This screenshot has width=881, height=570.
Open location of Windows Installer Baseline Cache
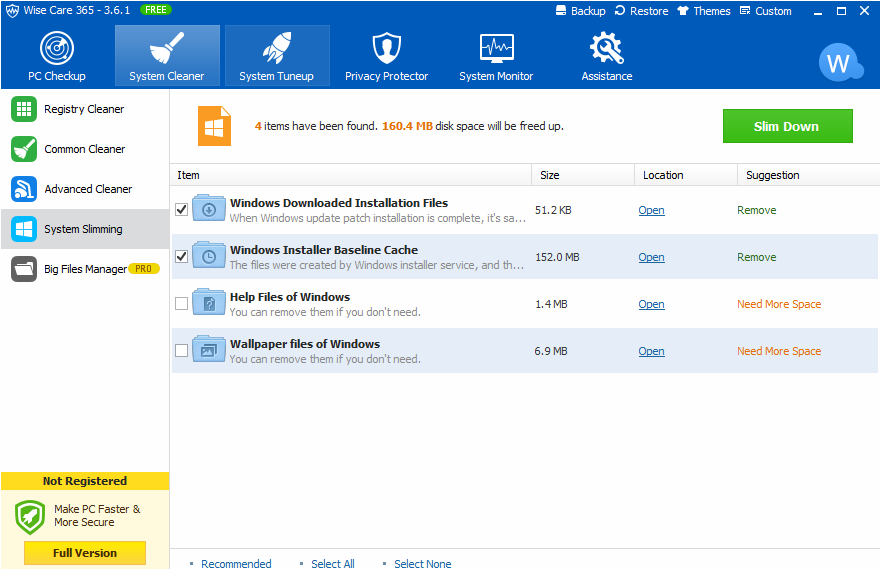651,257
